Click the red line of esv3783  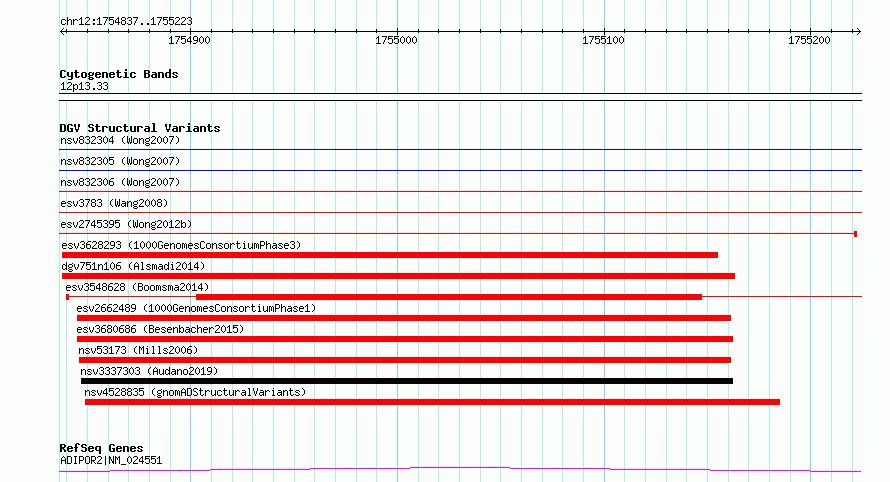click(460, 212)
